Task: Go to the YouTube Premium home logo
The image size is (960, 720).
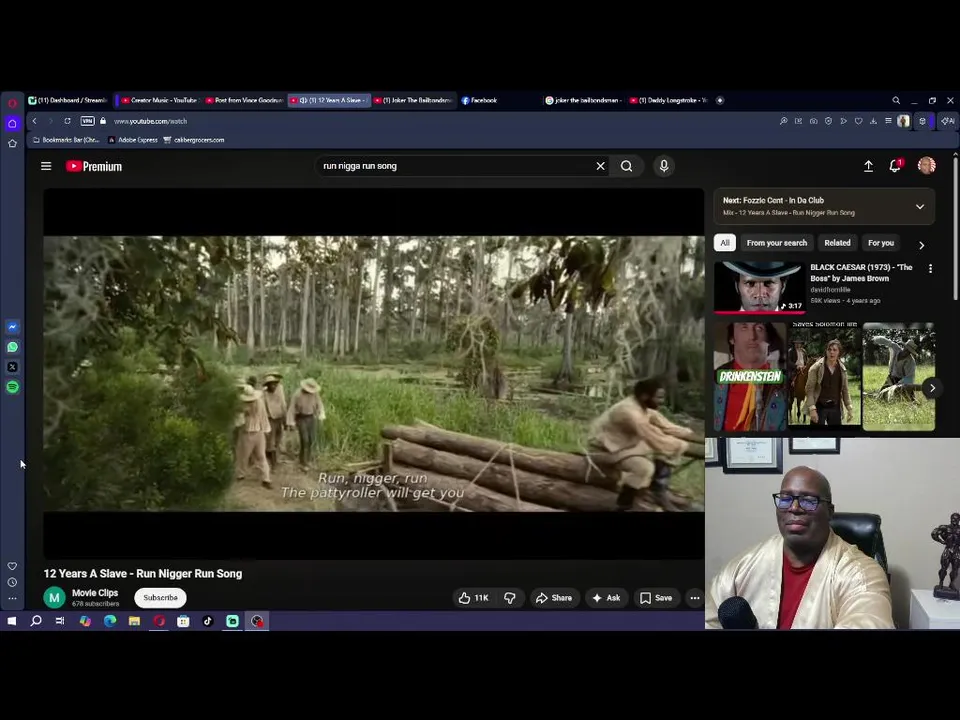Action: click(x=94, y=167)
